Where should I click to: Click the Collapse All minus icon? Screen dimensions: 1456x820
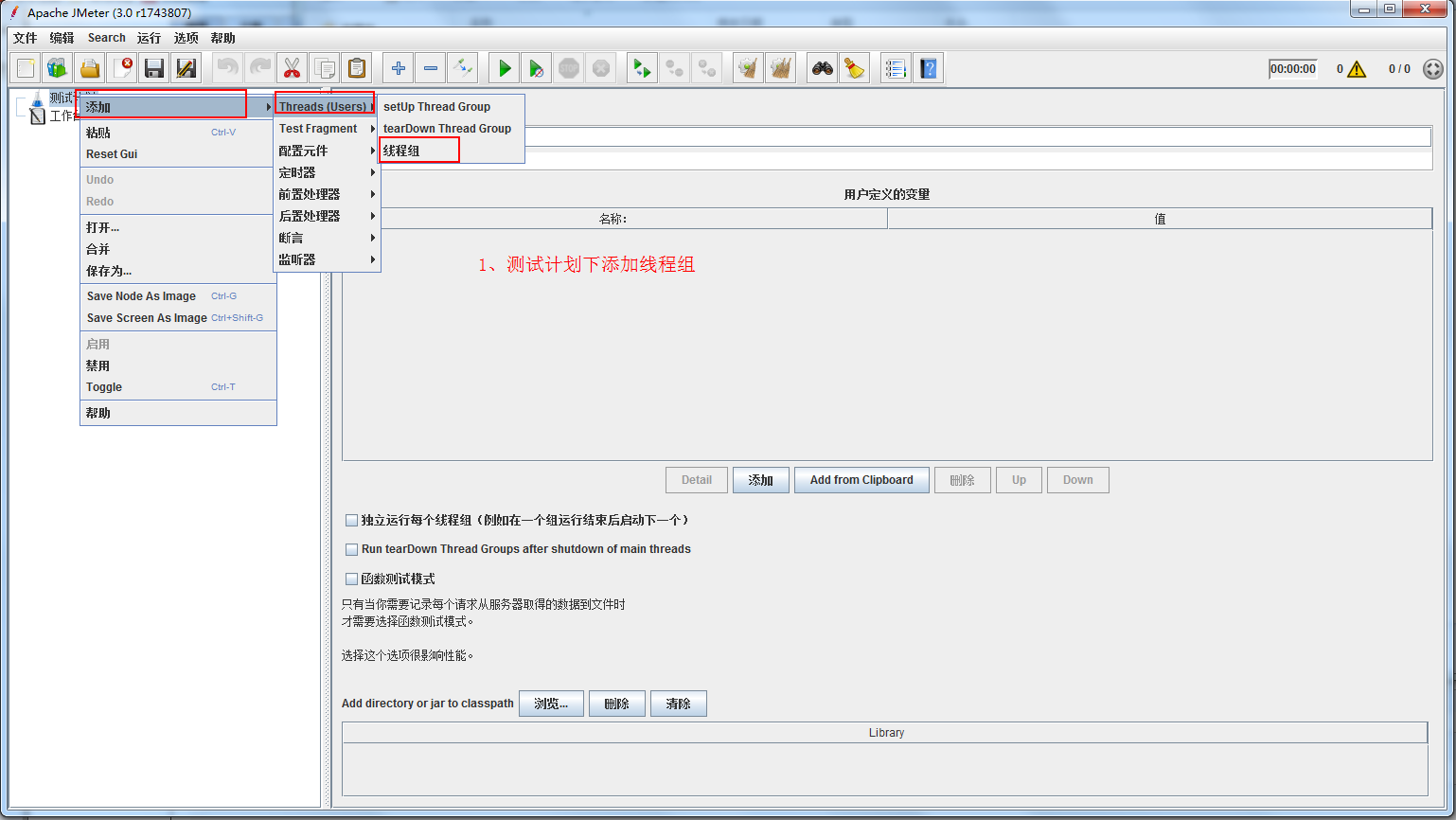click(x=431, y=68)
